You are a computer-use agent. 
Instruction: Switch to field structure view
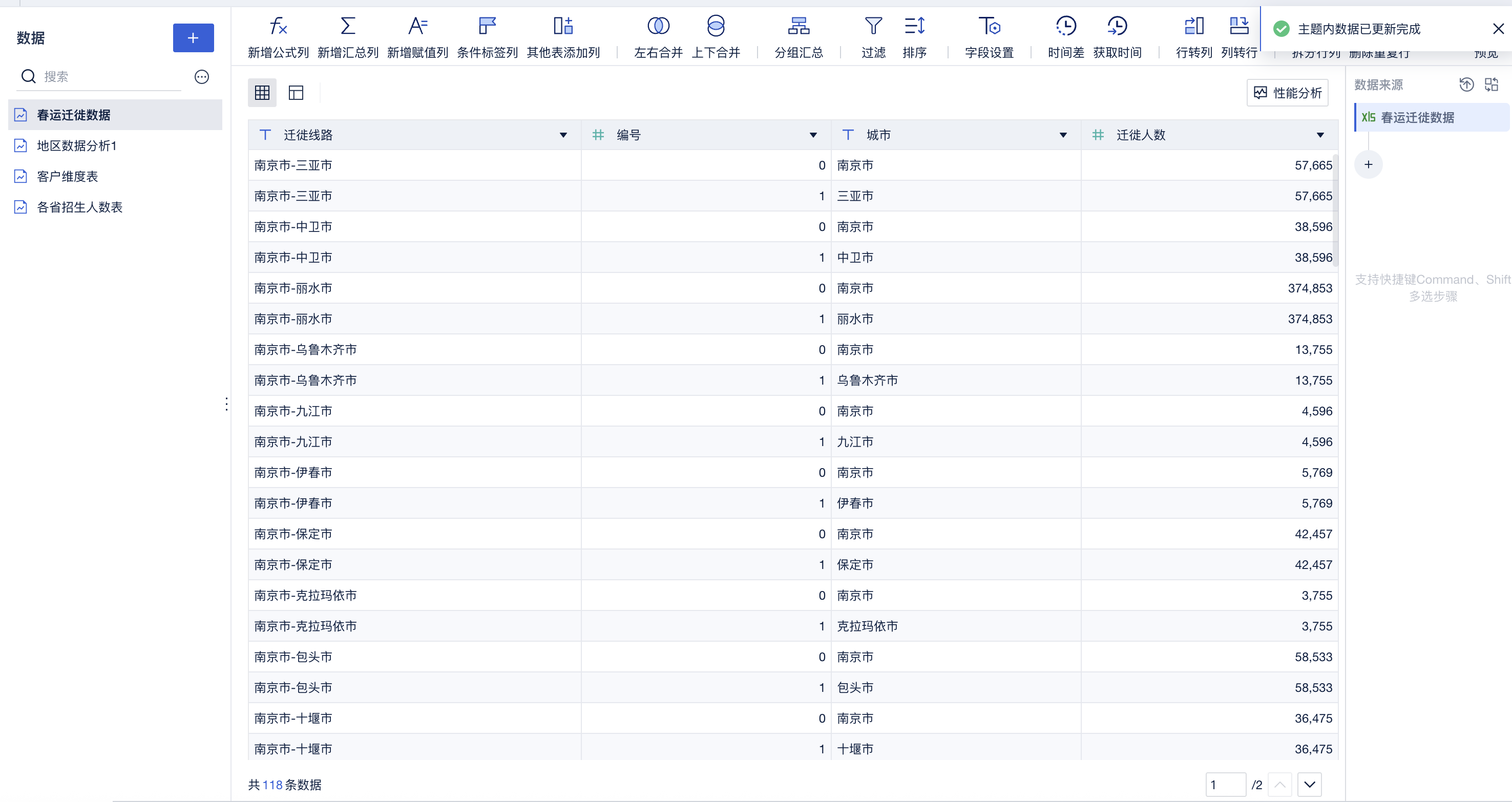coord(296,93)
